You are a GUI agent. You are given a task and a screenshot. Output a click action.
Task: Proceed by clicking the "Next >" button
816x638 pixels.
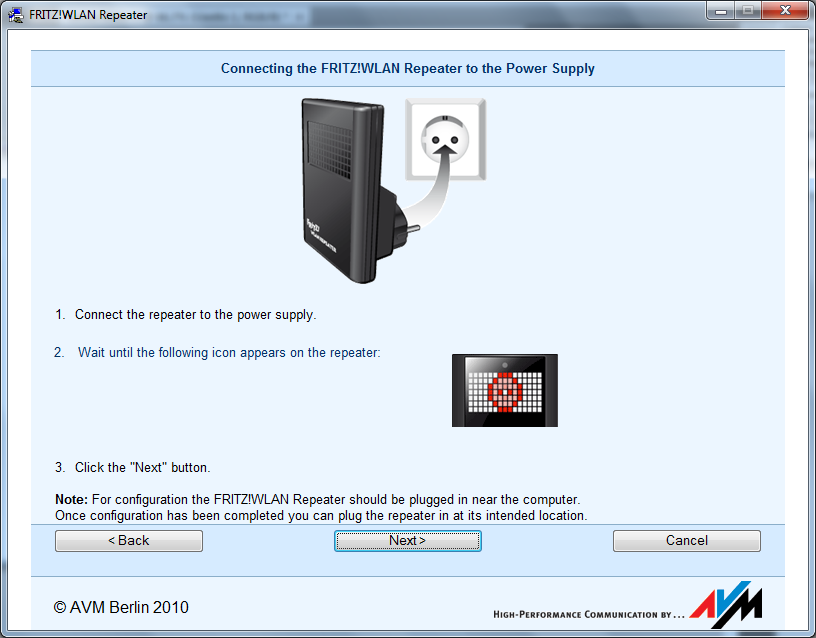(x=407, y=541)
